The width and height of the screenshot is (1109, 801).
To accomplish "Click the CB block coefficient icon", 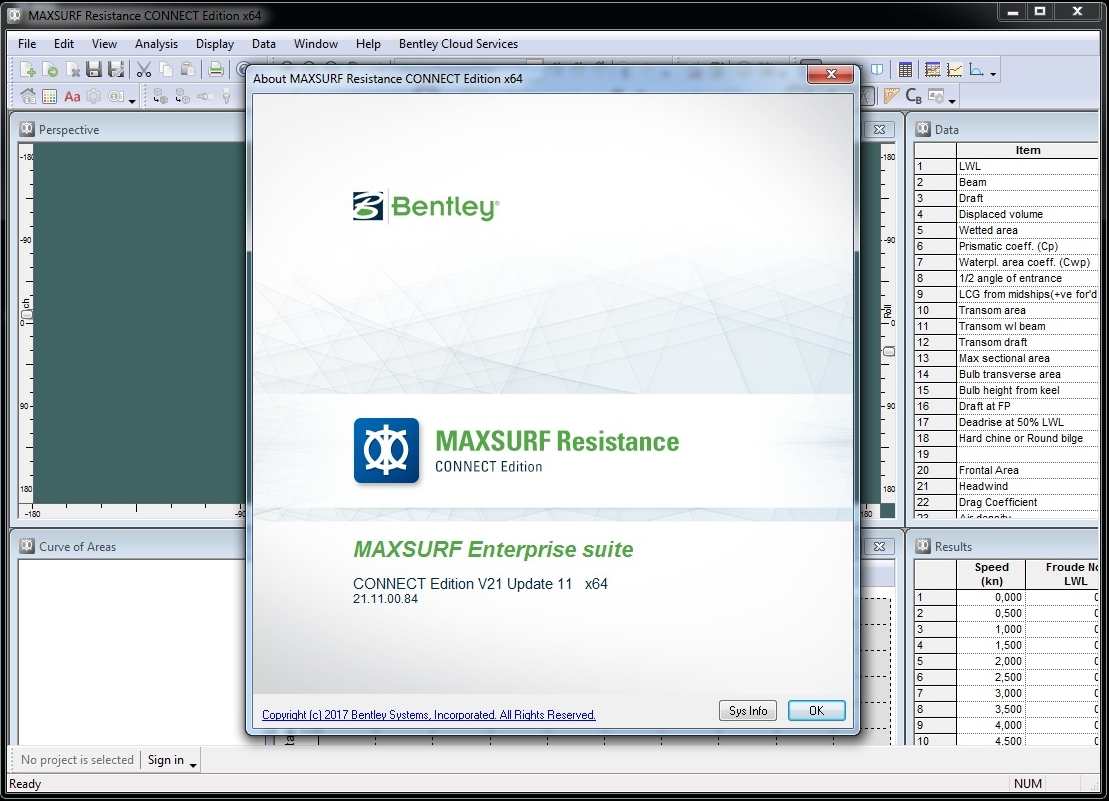I will [914, 96].
